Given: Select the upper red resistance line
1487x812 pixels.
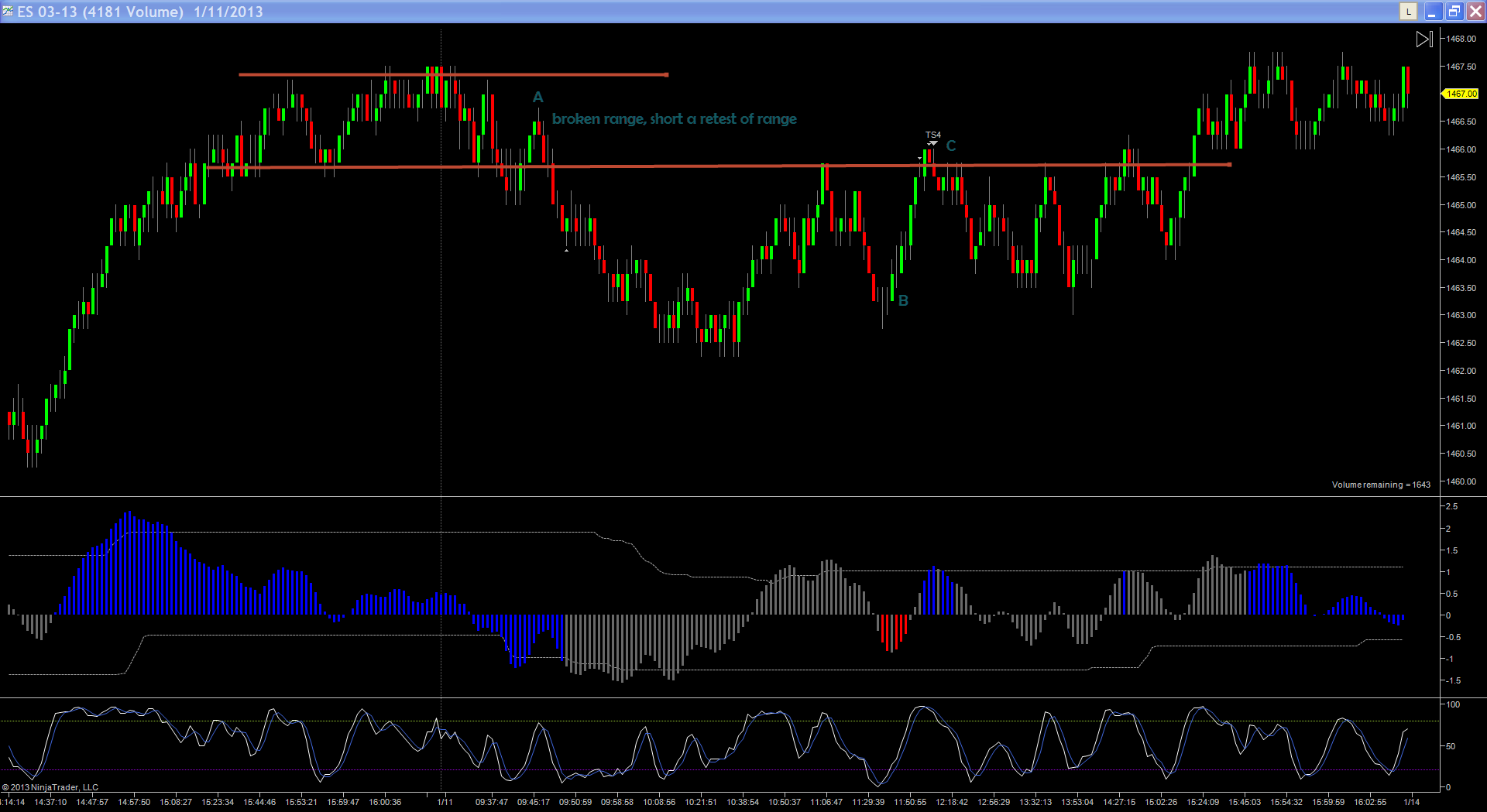Looking at the screenshot, I should tap(454, 74).
